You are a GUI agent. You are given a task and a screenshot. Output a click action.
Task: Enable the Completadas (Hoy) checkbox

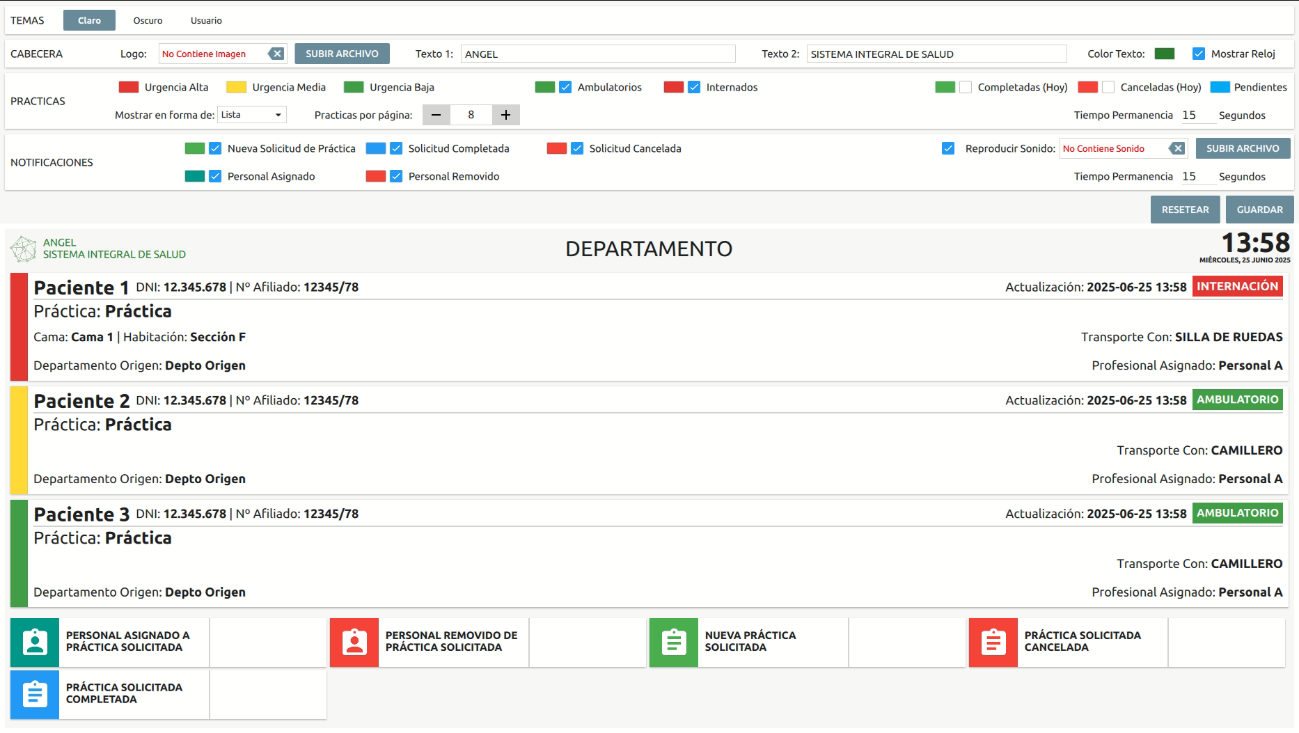[x=966, y=87]
